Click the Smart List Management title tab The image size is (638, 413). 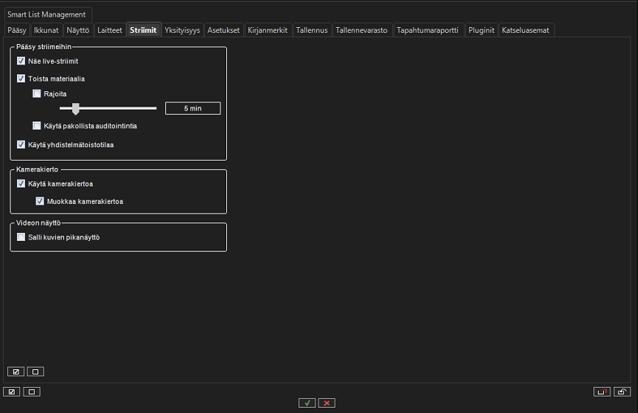click(x=47, y=15)
